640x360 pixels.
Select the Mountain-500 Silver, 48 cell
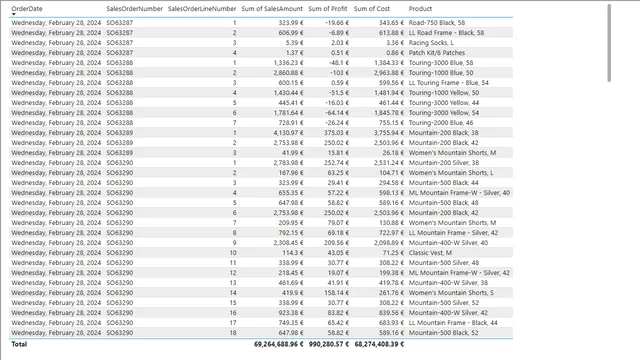pyautogui.click(x=444, y=262)
